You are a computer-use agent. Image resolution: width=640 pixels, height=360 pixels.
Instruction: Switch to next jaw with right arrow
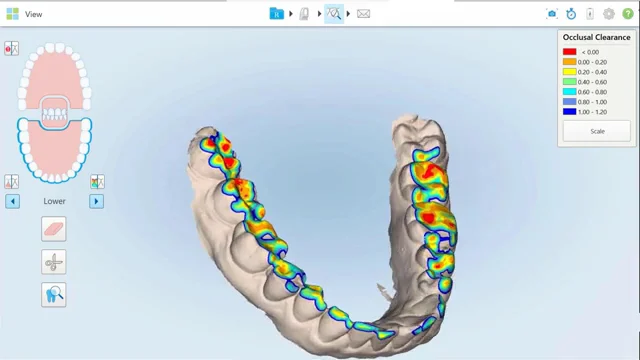click(96, 201)
